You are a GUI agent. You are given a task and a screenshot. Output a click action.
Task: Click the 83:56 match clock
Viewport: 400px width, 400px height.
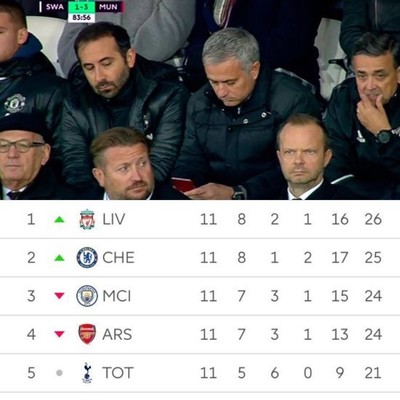[x=82, y=17]
